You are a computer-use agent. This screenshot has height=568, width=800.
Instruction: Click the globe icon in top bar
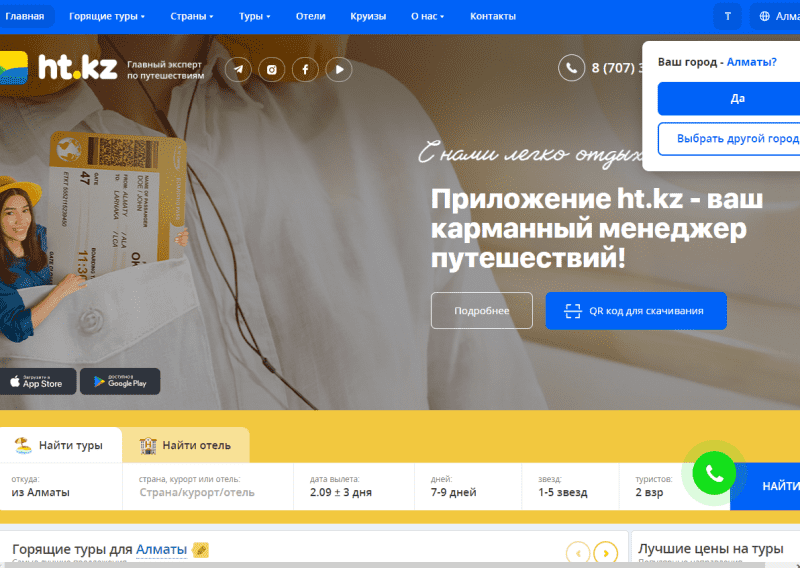[x=764, y=16]
